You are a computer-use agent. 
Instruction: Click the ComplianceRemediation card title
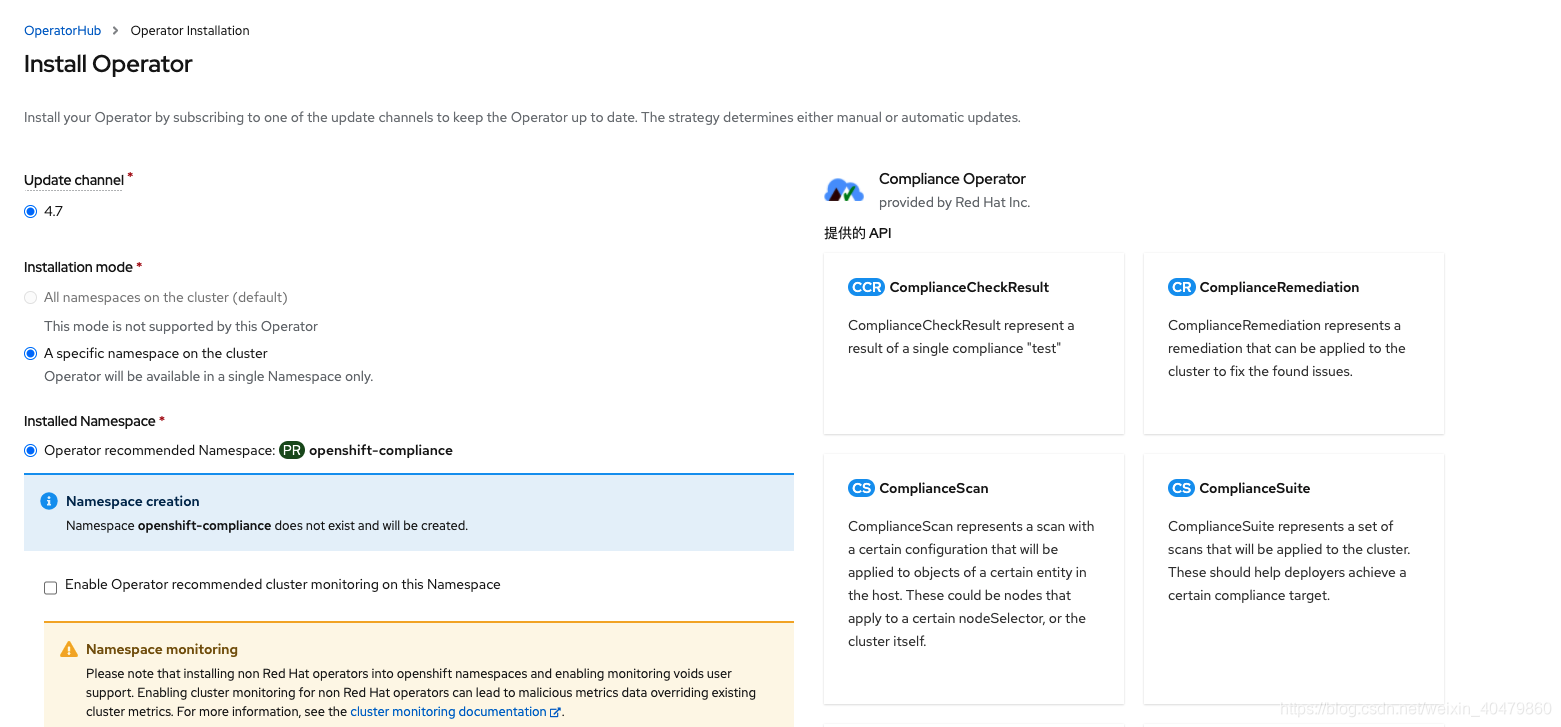pyautogui.click(x=1279, y=288)
